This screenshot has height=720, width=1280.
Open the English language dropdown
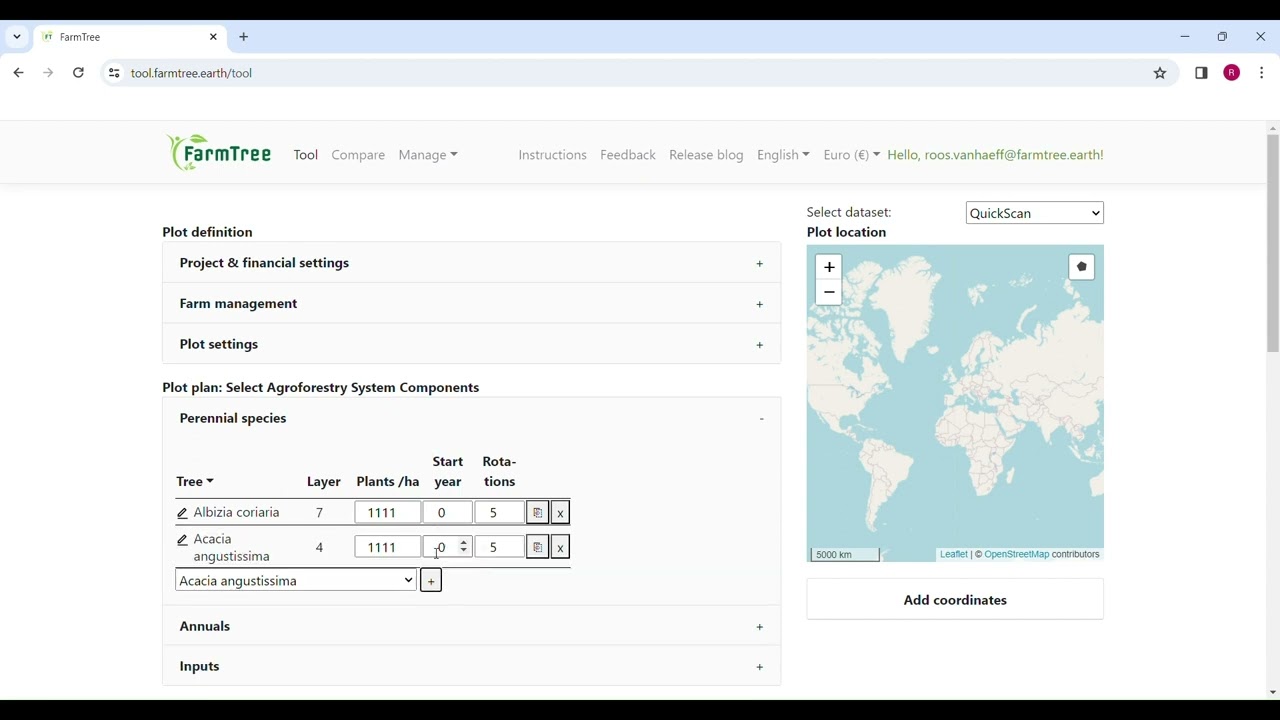(783, 155)
